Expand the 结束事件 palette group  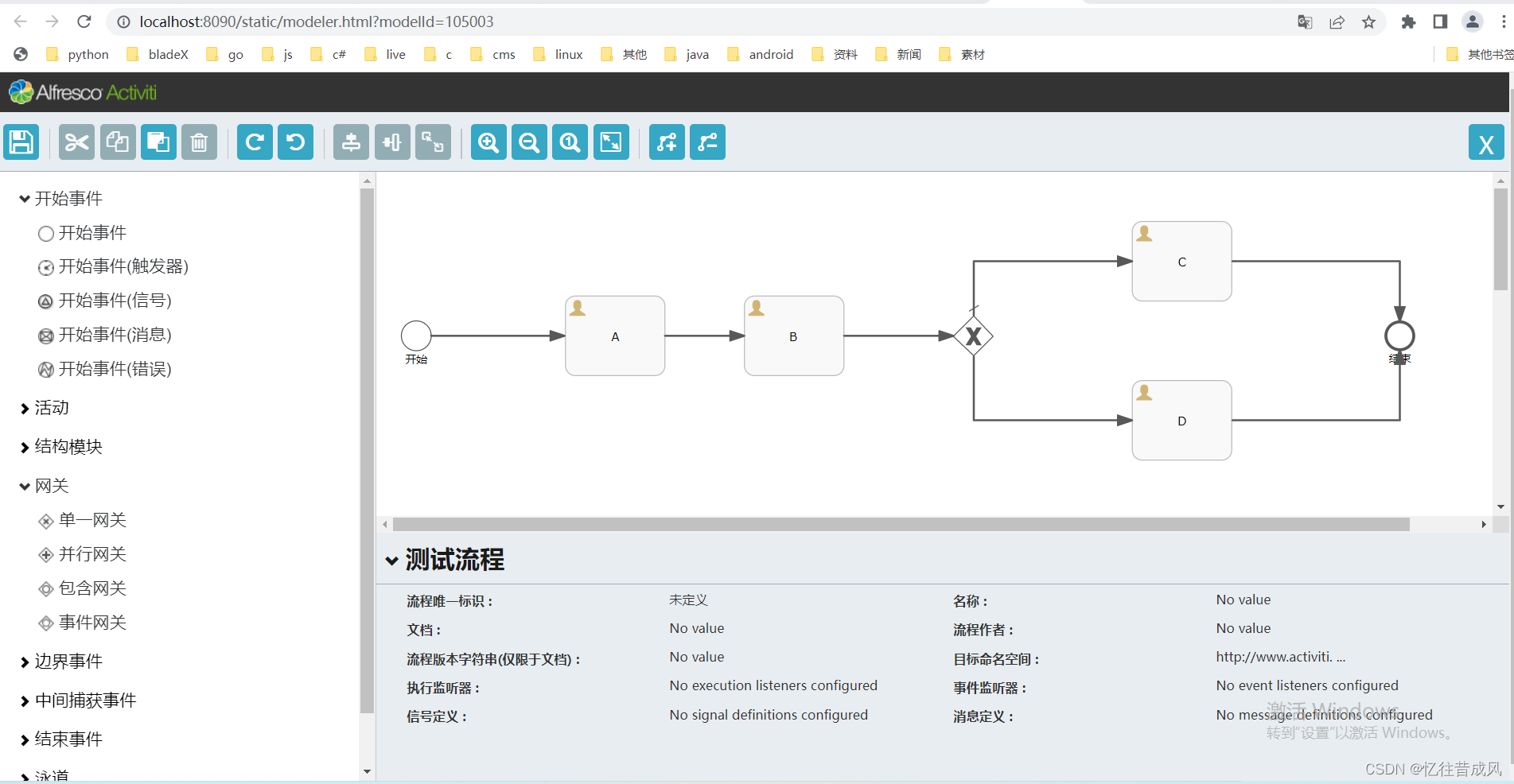click(x=61, y=739)
